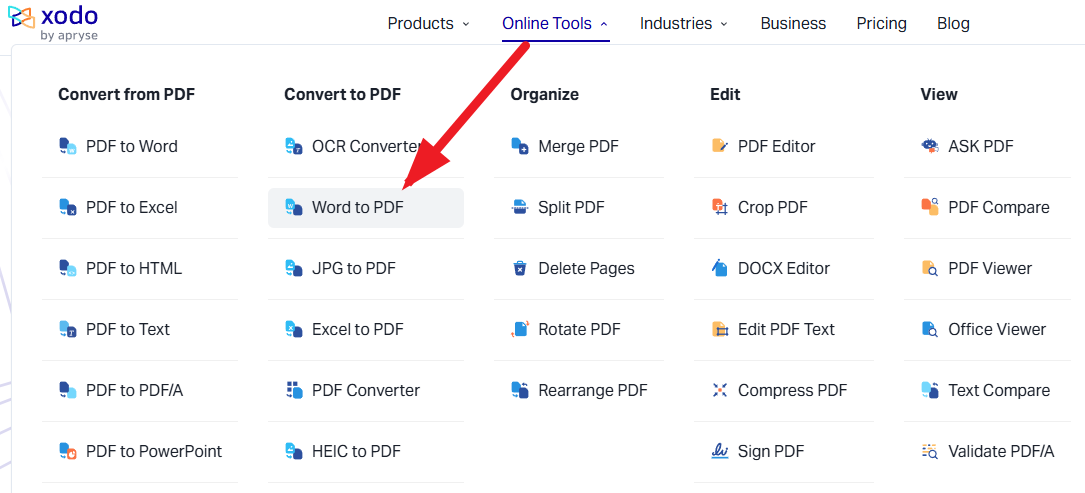Click the PDF Converter icon
The width and height of the screenshot is (1085, 493).
[x=294, y=390]
